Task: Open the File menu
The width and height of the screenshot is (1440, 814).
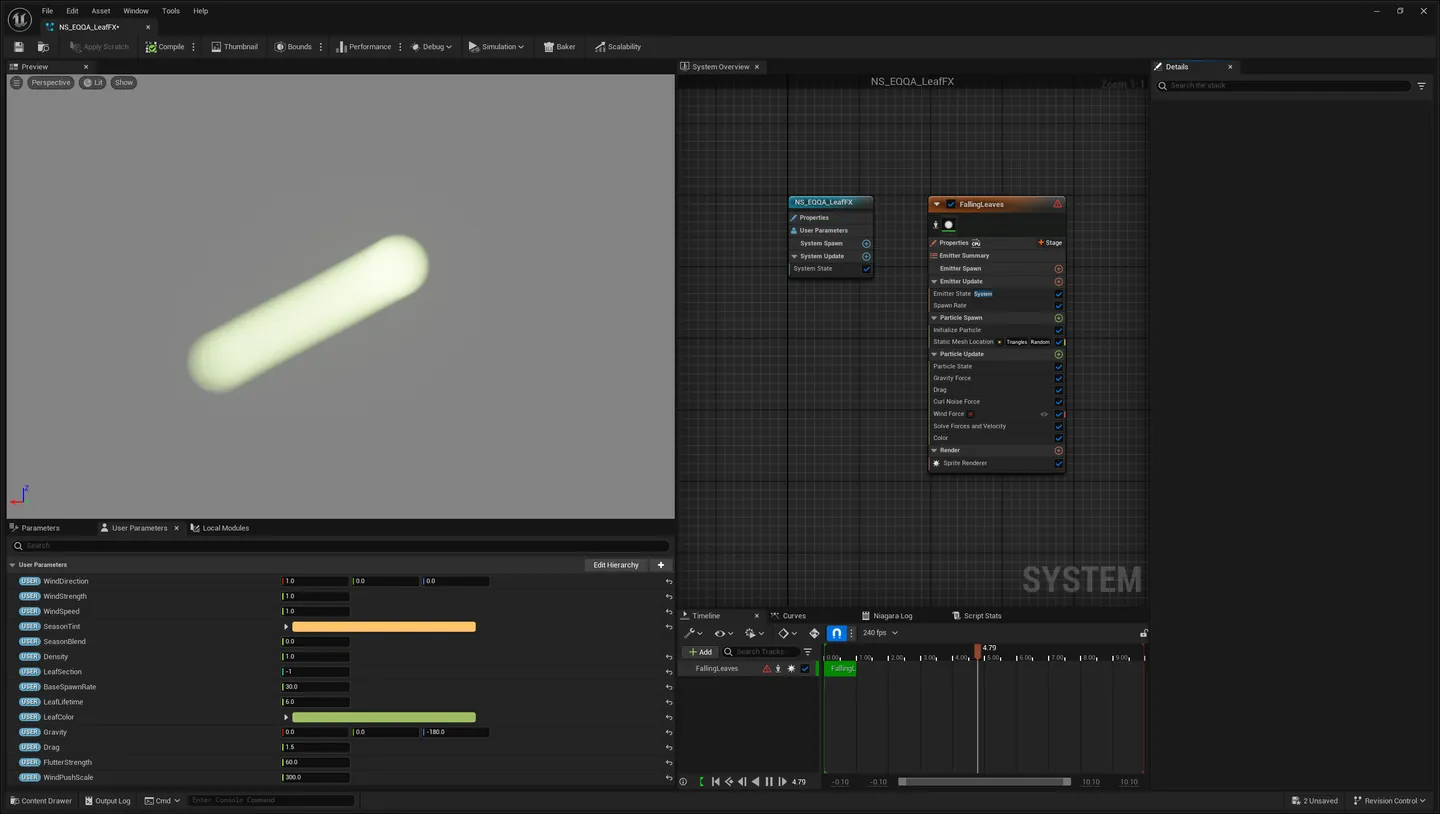Action: pos(47,11)
